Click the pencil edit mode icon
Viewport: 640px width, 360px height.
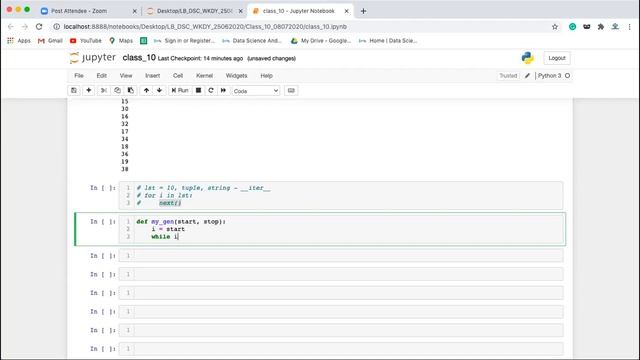pos(527,76)
